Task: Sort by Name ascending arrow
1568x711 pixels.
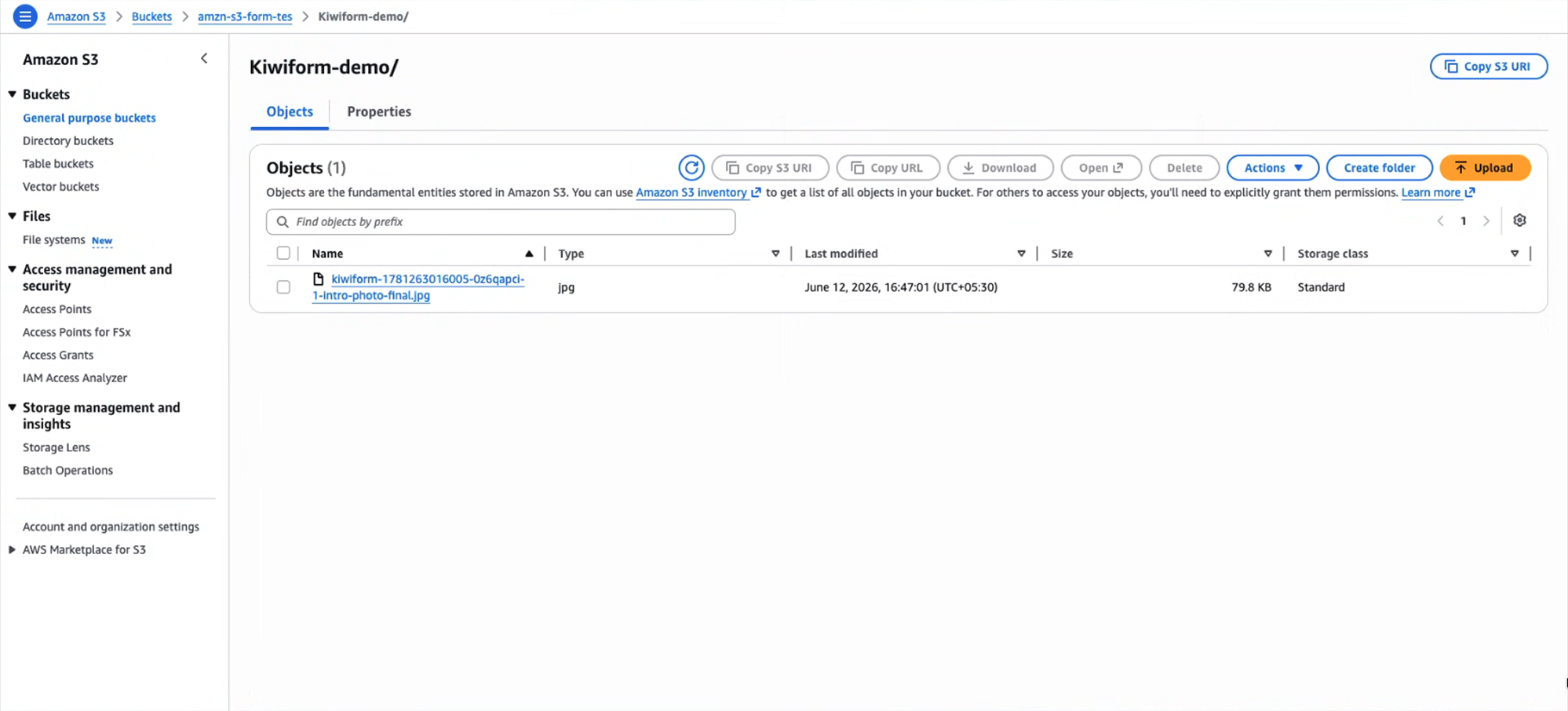Action: pos(529,253)
